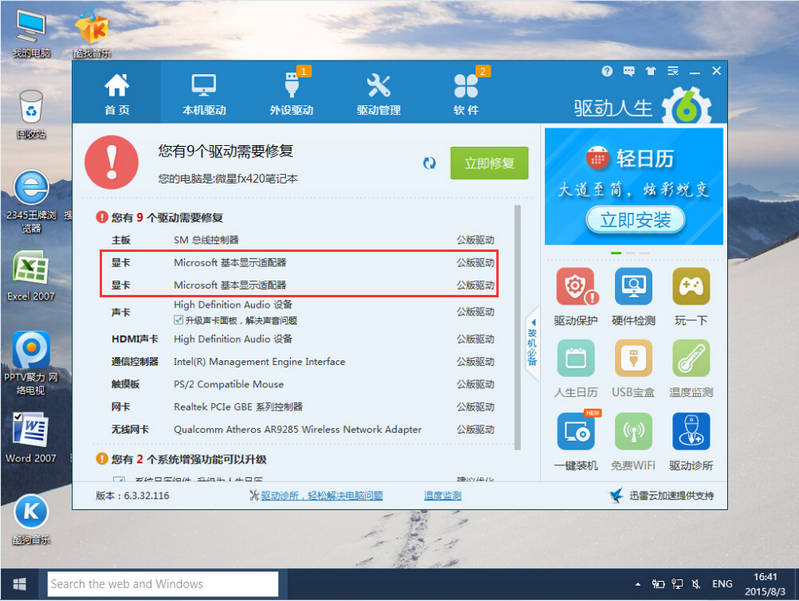This screenshot has height=601, width=799.
Task: Click the 迅雷云加速提供支持 label
Action: pyautogui.click(x=671, y=495)
